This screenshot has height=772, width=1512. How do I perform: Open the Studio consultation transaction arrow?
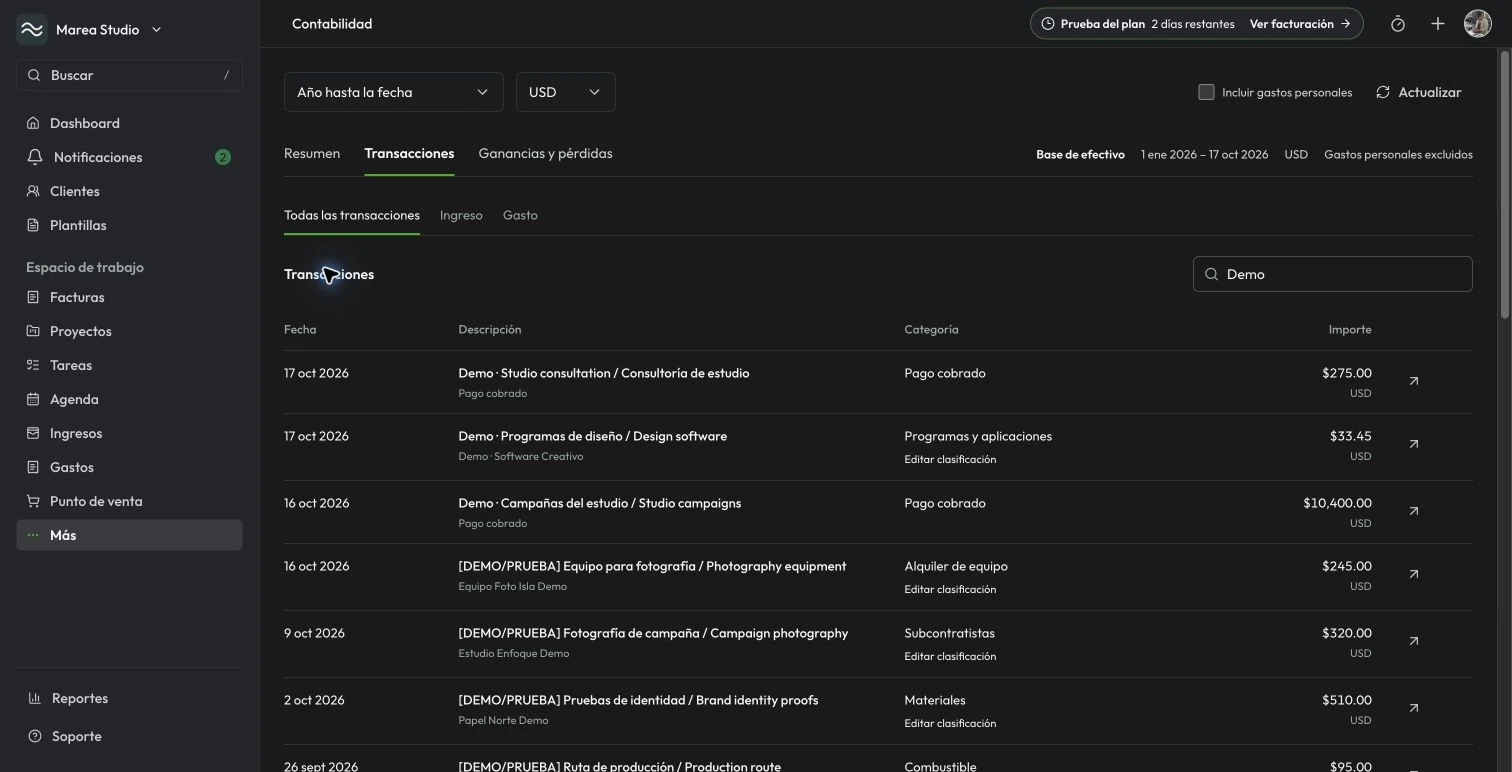pos(1414,381)
